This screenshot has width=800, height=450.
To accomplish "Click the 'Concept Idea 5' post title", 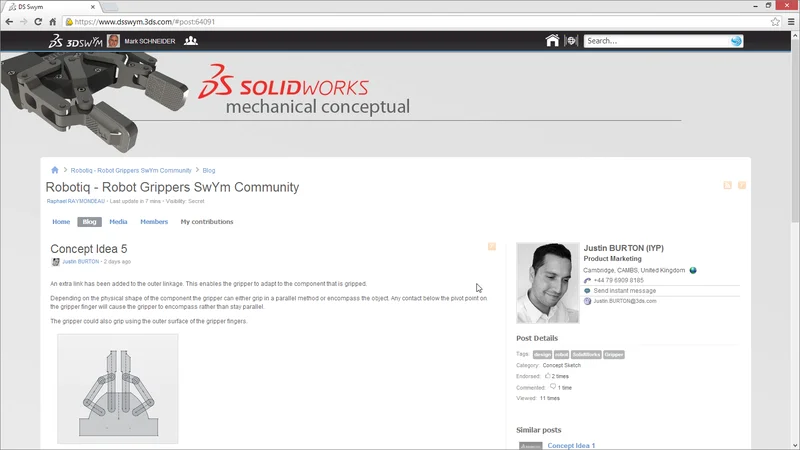I will tap(89, 249).
